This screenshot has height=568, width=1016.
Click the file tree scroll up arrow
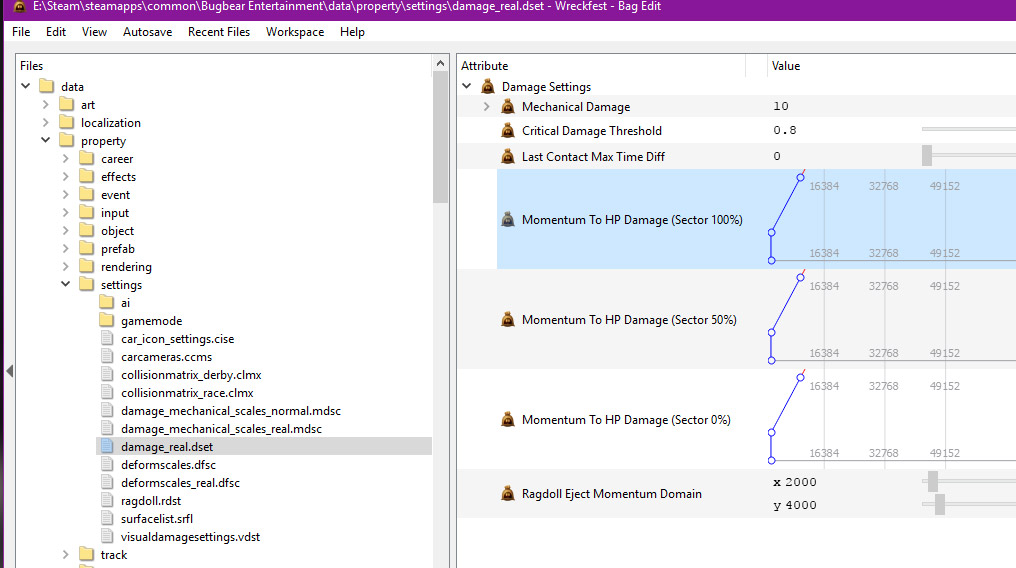point(441,63)
